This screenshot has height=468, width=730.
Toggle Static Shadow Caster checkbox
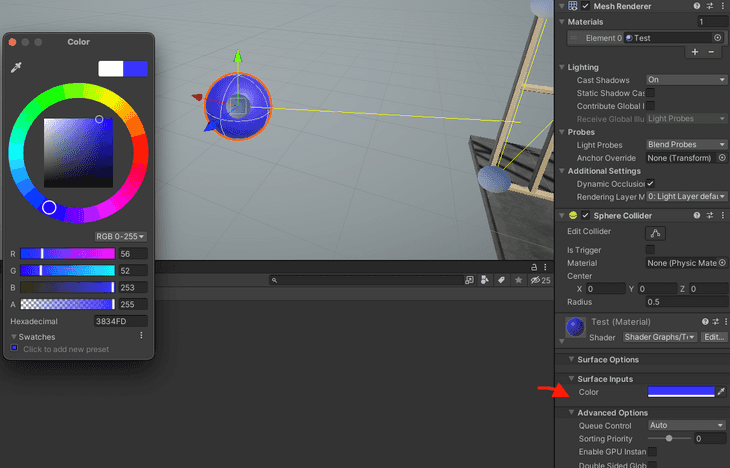point(650,93)
